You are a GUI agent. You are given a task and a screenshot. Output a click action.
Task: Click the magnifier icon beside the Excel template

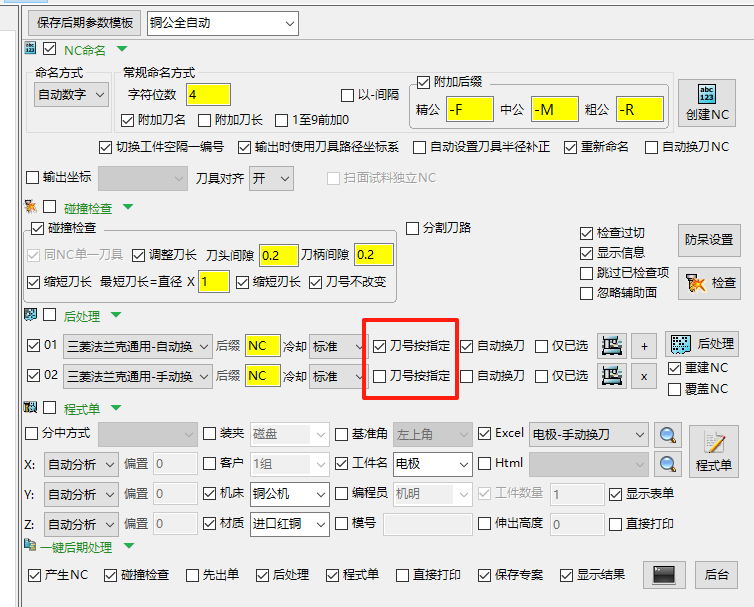[667, 434]
